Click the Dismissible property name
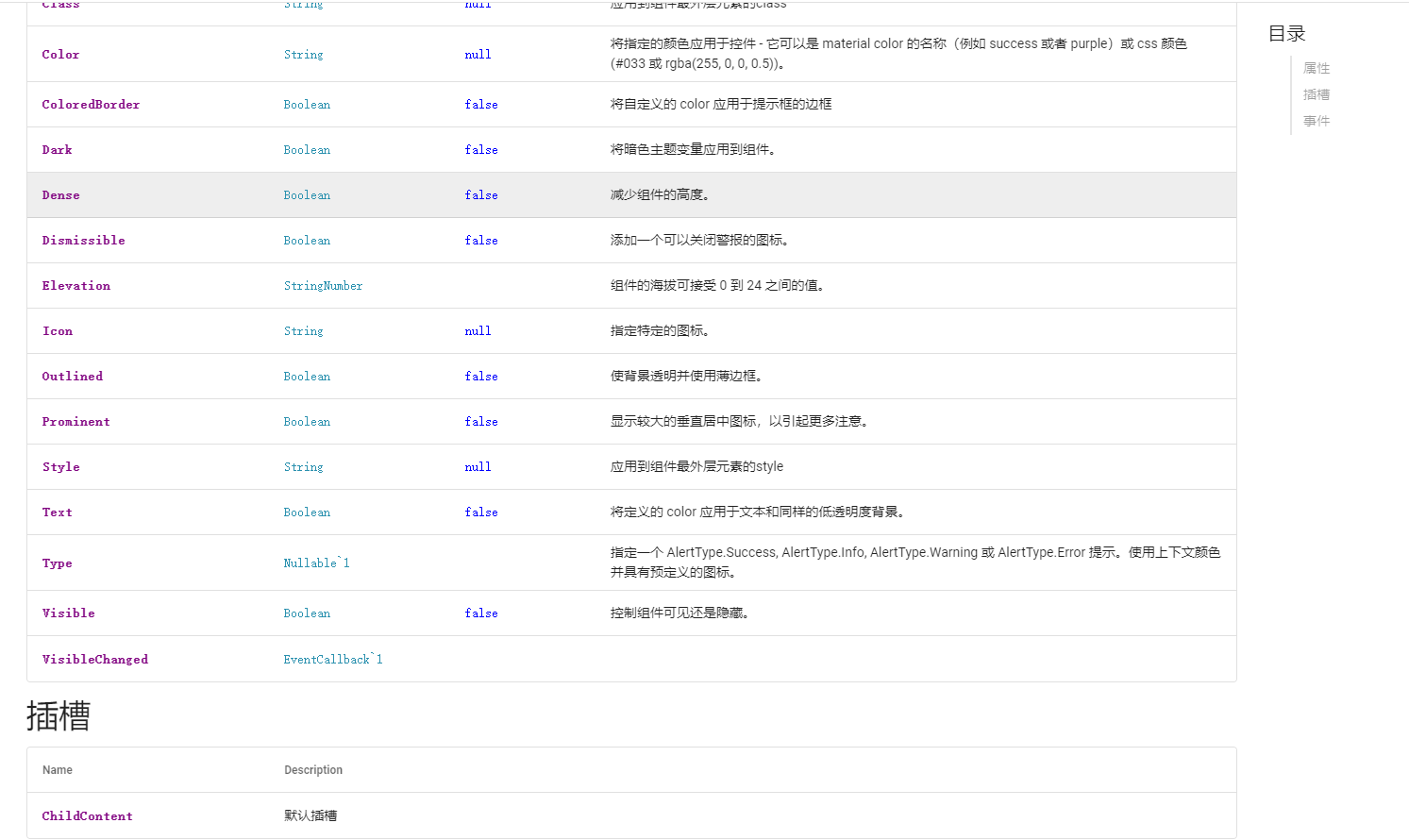 click(83, 241)
